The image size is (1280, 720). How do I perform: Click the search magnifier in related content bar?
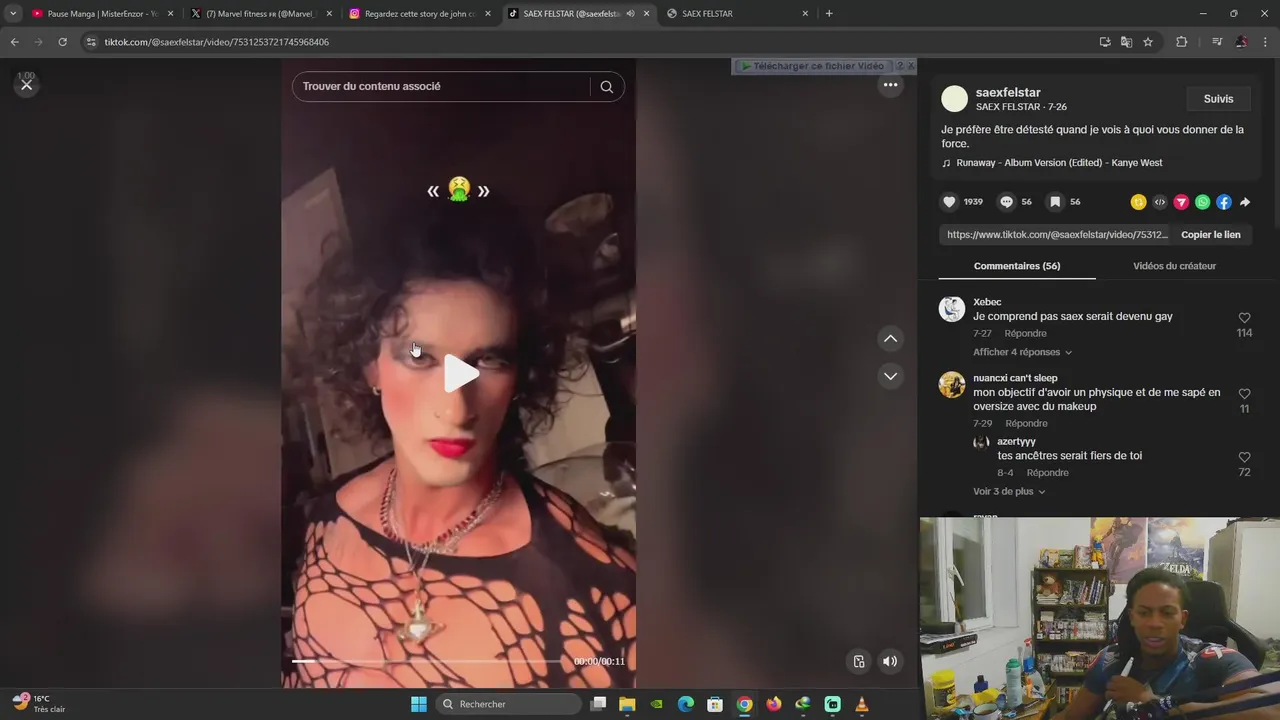pos(606,86)
